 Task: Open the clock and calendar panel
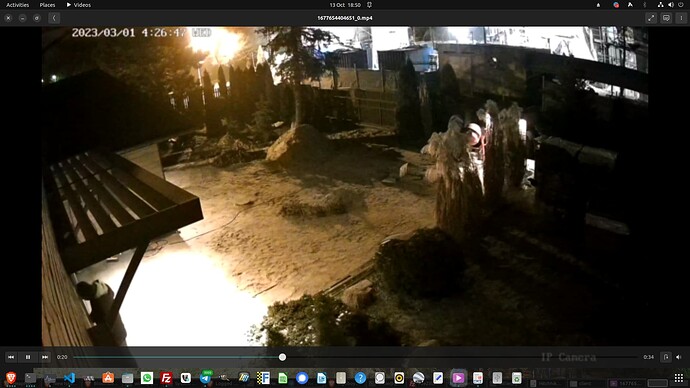point(345,5)
